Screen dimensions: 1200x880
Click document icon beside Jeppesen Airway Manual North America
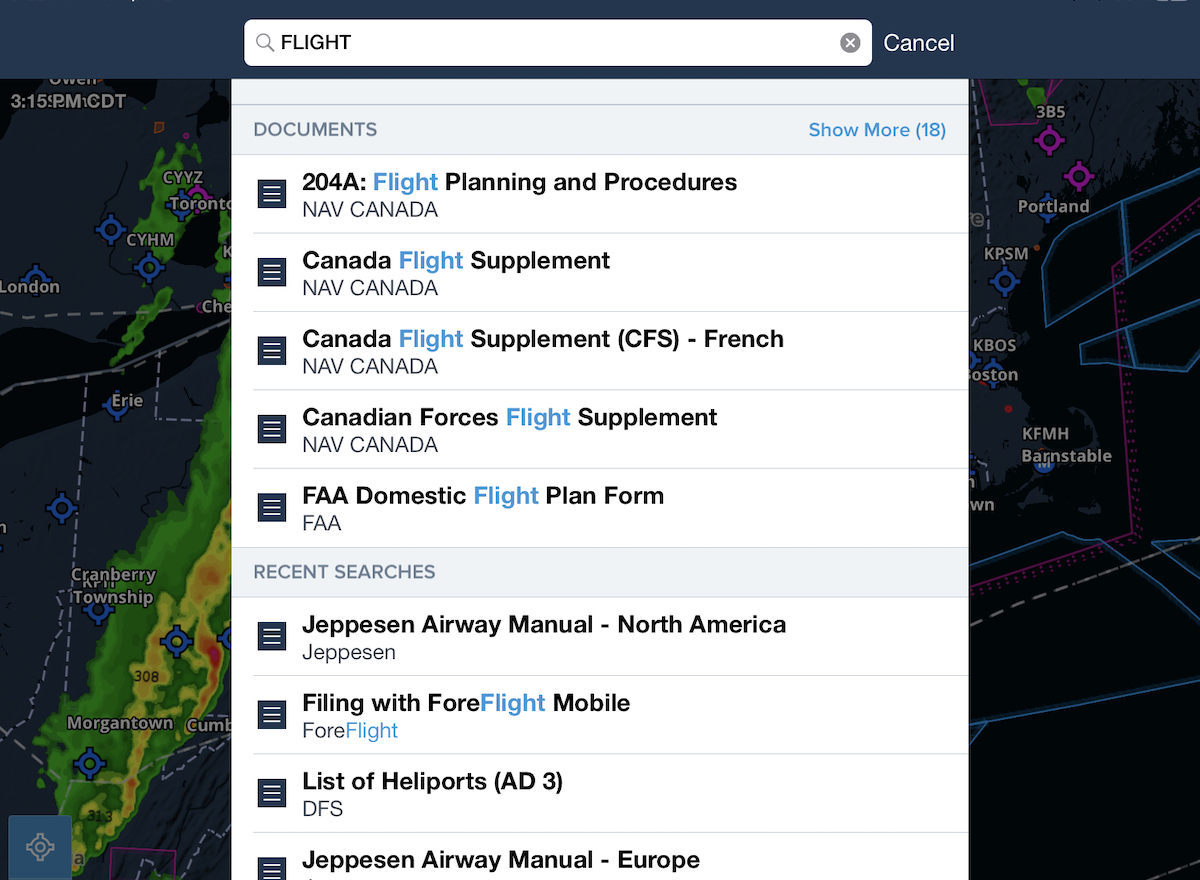[272, 636]
